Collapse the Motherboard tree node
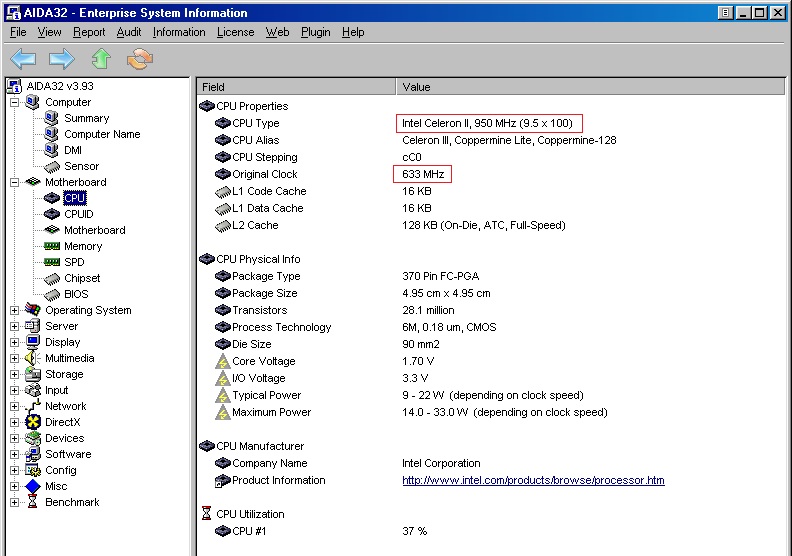The image size is (792, 556). [x=14, y=182]
